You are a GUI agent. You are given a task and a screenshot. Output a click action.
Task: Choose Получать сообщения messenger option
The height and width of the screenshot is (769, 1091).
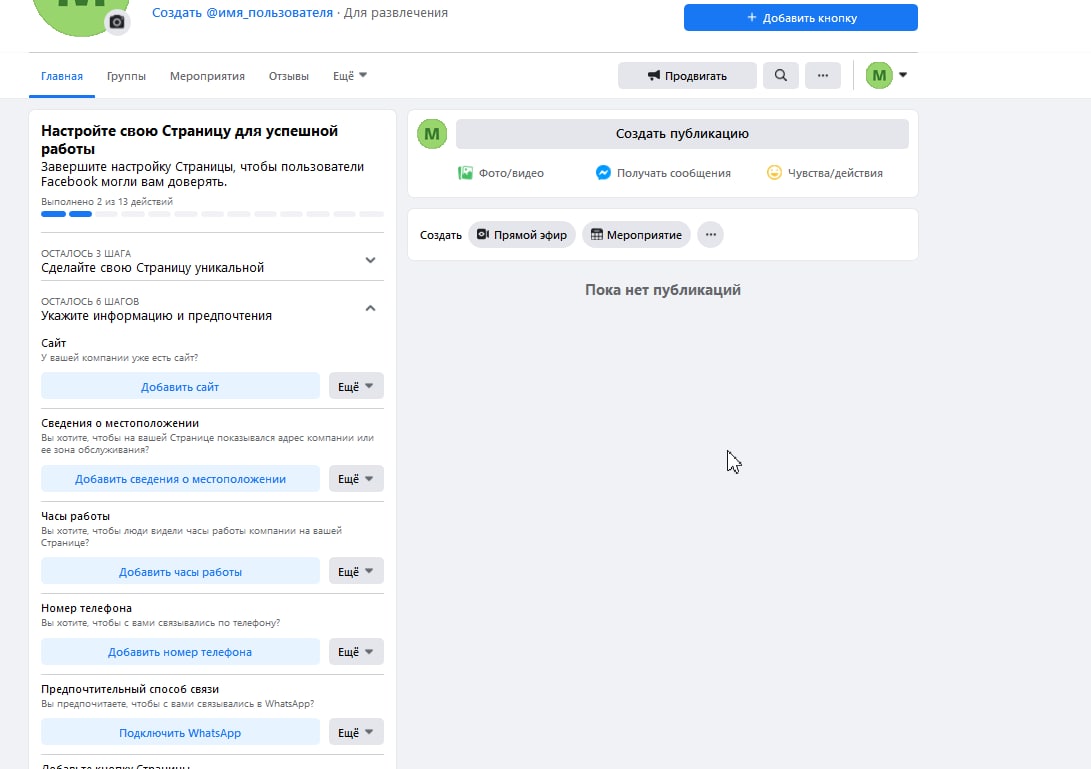663,173
